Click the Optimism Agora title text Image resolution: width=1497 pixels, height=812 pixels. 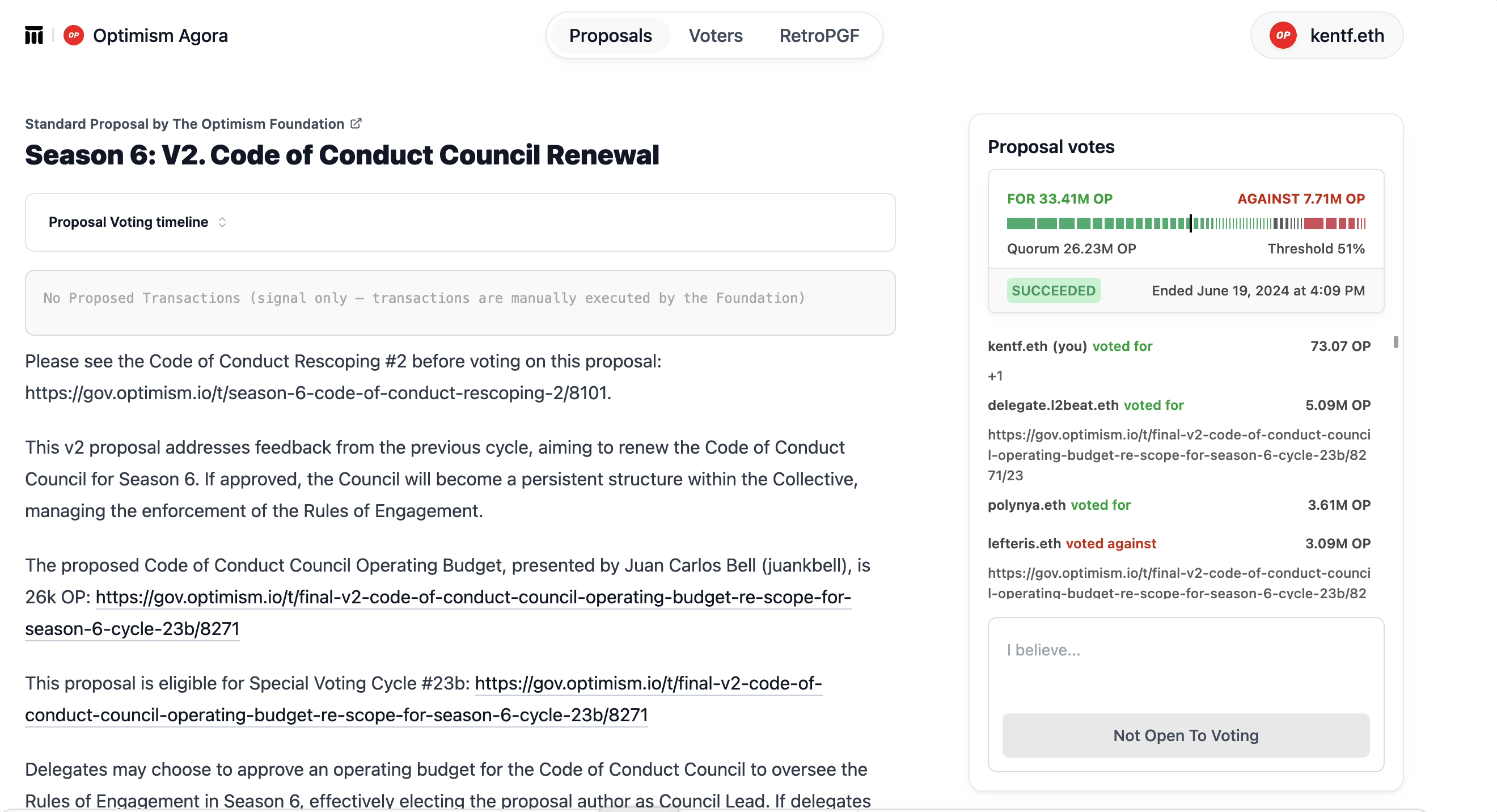[x=160, y=36]
